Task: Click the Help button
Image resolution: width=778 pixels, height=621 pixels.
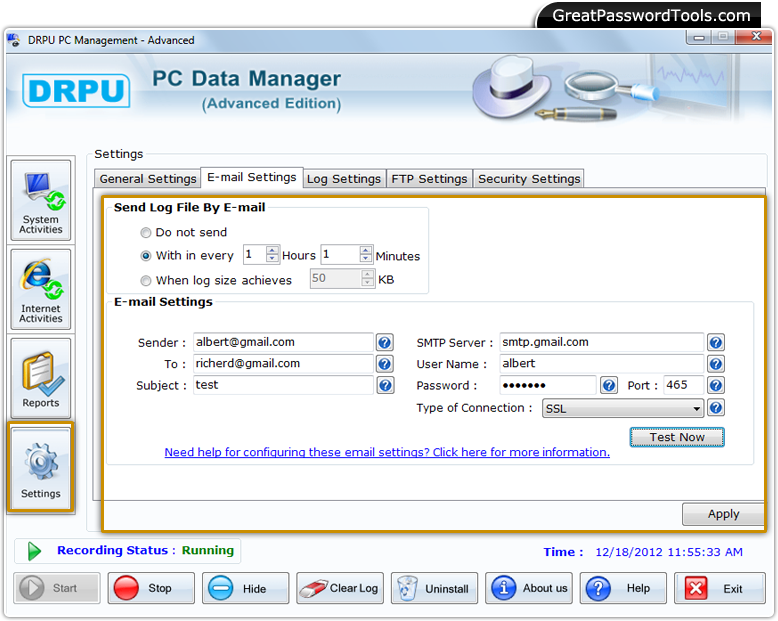Action: point(623,588)
